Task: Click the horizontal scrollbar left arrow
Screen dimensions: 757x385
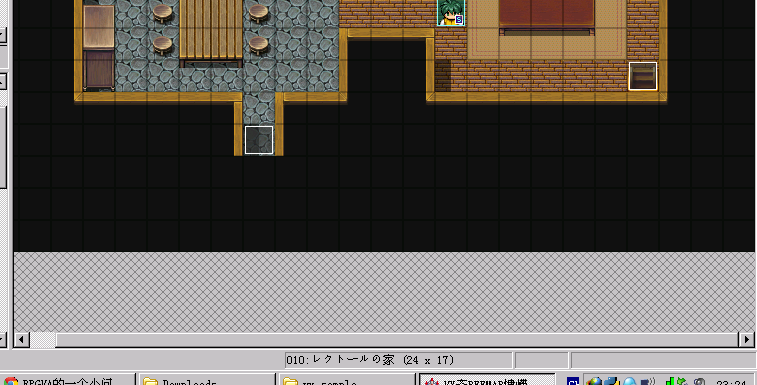Action: click(21, 340)
